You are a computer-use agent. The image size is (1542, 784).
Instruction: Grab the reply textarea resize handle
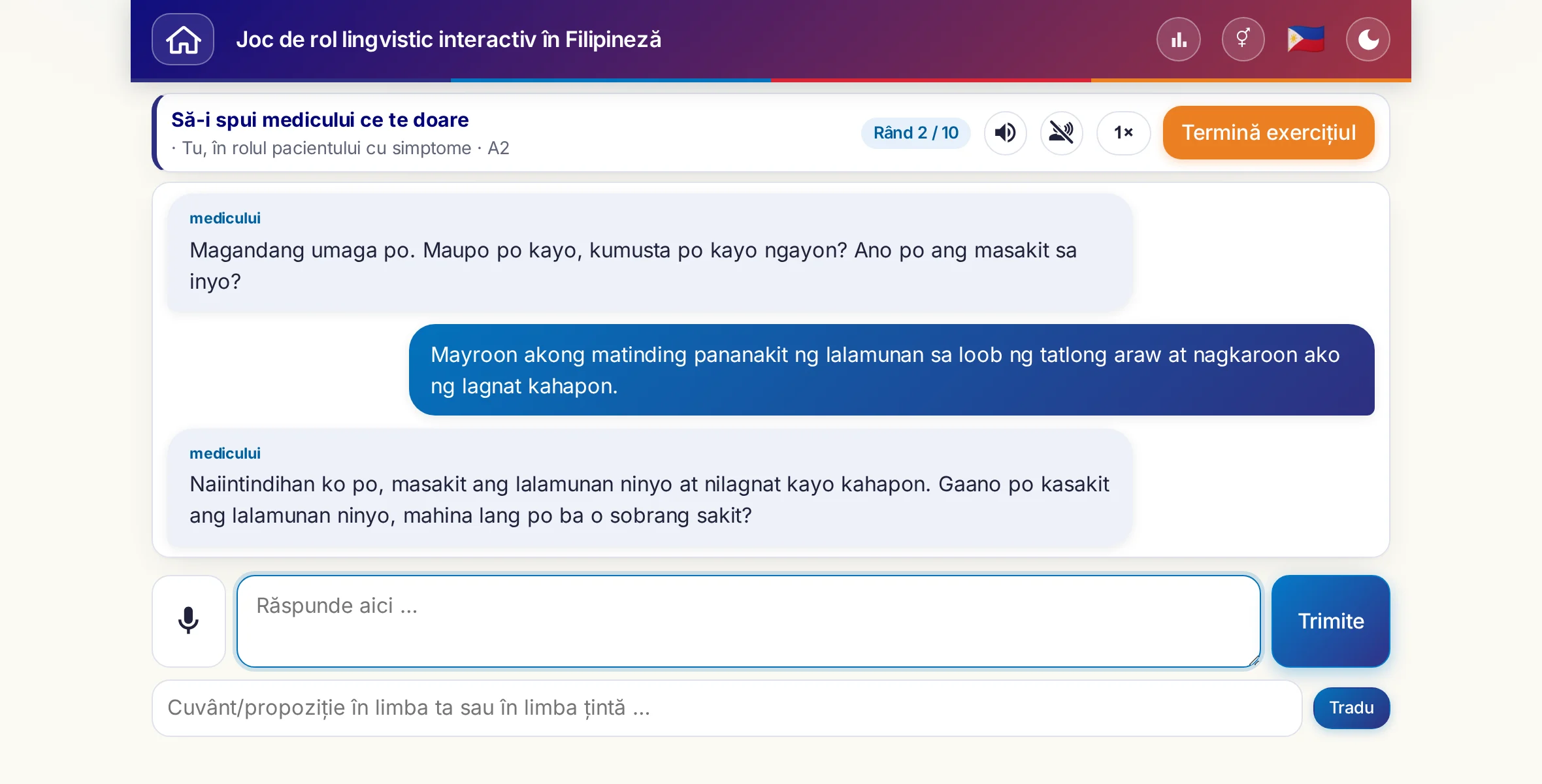click(x=1254, y=661)
